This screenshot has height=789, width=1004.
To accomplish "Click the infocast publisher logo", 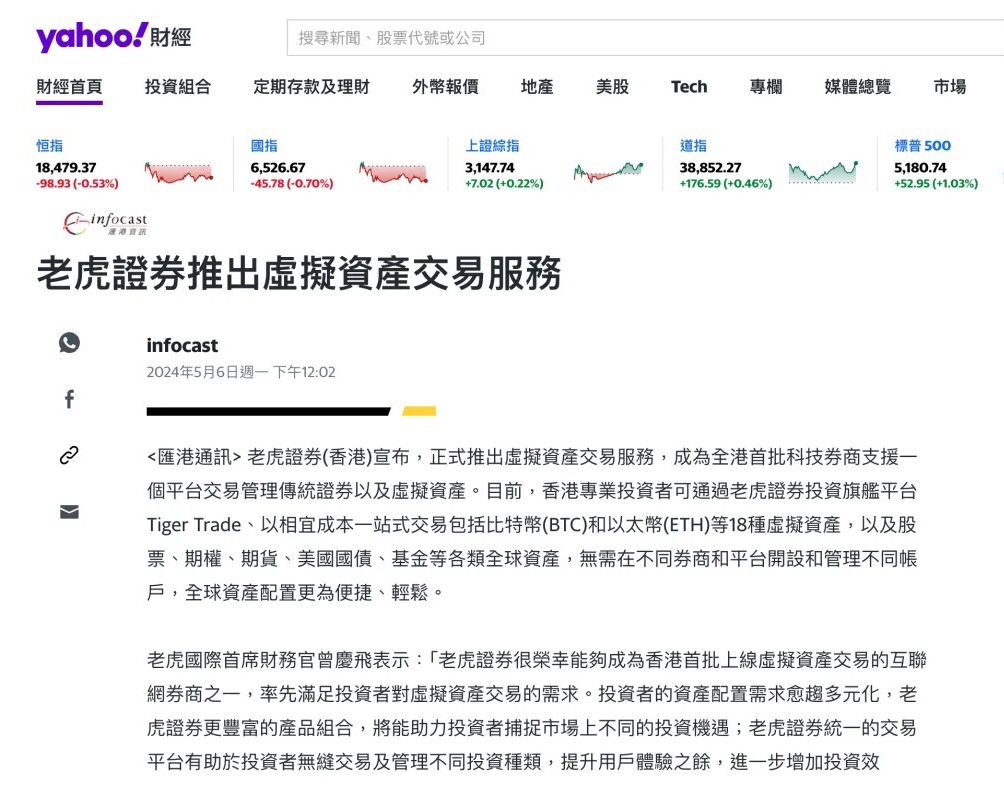I will pos(106,222).
